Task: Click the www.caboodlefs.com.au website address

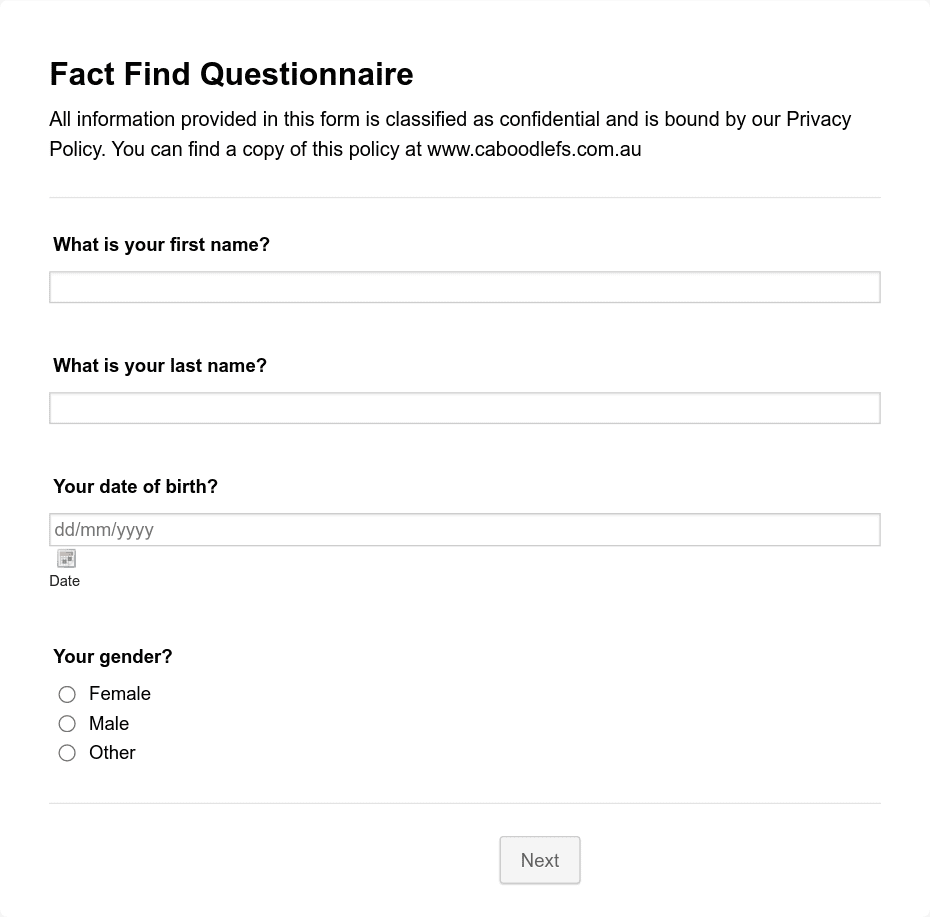Action: pos(534,149)
